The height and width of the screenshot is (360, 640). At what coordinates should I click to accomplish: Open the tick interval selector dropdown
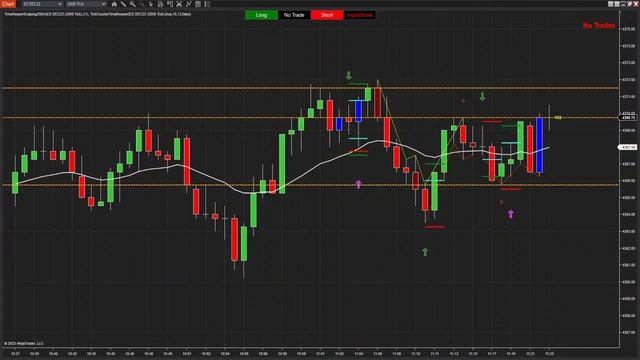pyautogui.click(x=86, y=4)
